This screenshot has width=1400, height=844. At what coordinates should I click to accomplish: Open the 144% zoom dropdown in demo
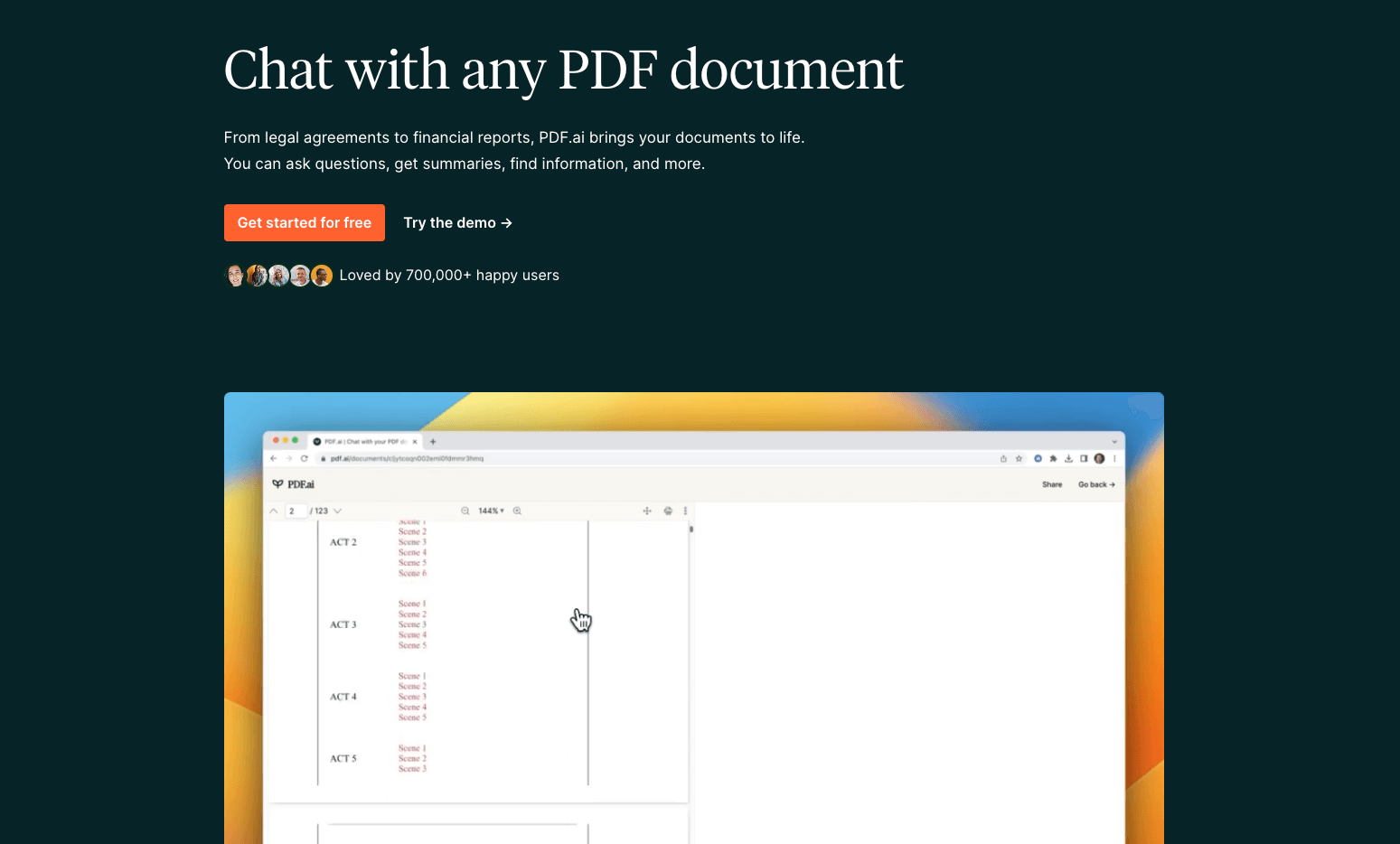pos(491,511)
